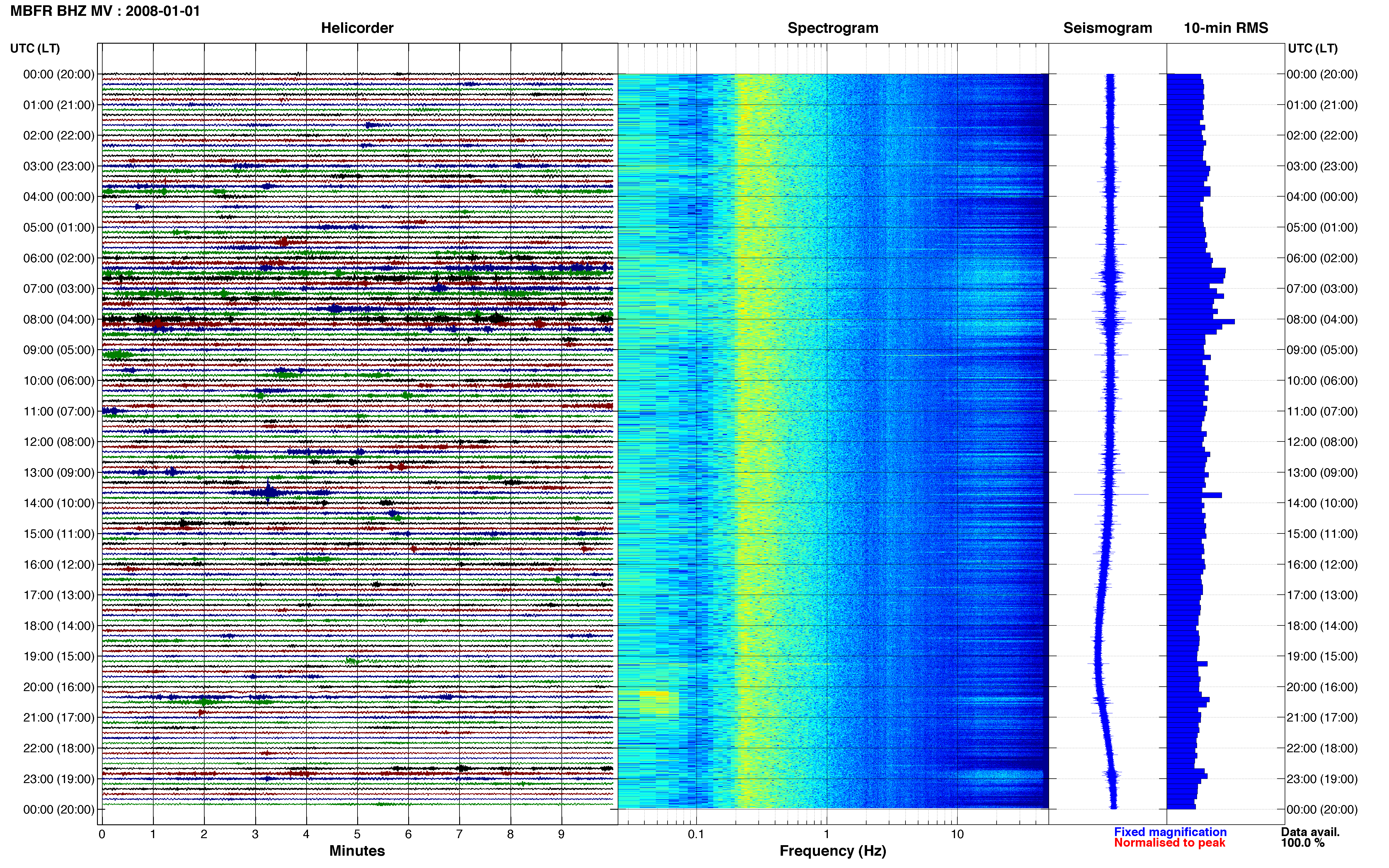1389x868 pixels.
Task: Click Helicorder-side time label '04:00 (00:00)'
Action: pyautogui.click(x=59, y=197)
